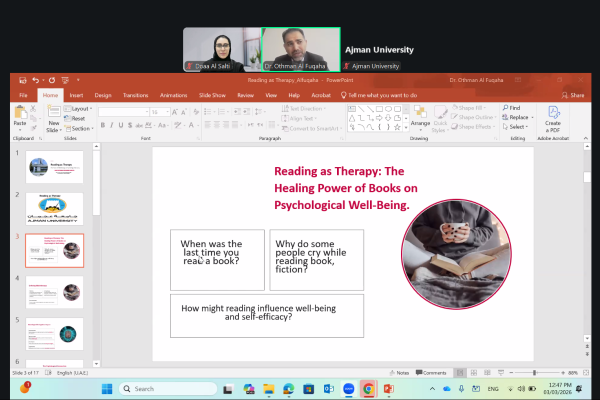600x400 pixels.
Task: Click Increase Font Size icon
Action: click(x=174, y=112)
